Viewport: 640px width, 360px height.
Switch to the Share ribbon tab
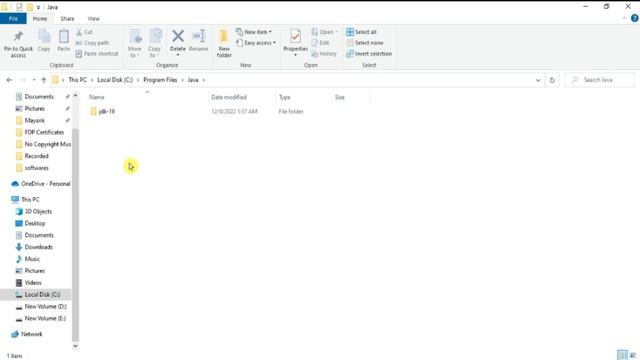click(67, 19)
